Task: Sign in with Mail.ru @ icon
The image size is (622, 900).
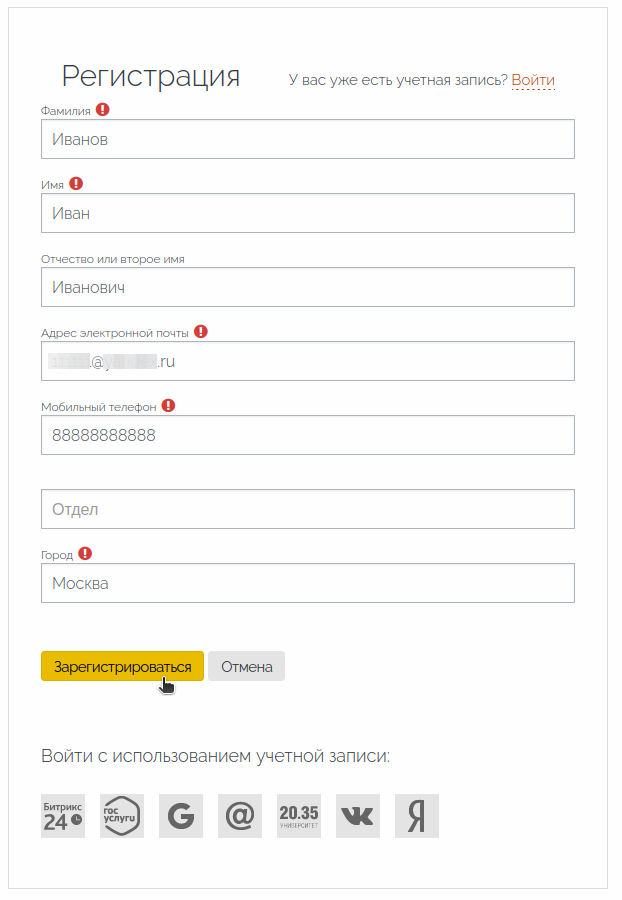Action: click(x=240, y=816)
